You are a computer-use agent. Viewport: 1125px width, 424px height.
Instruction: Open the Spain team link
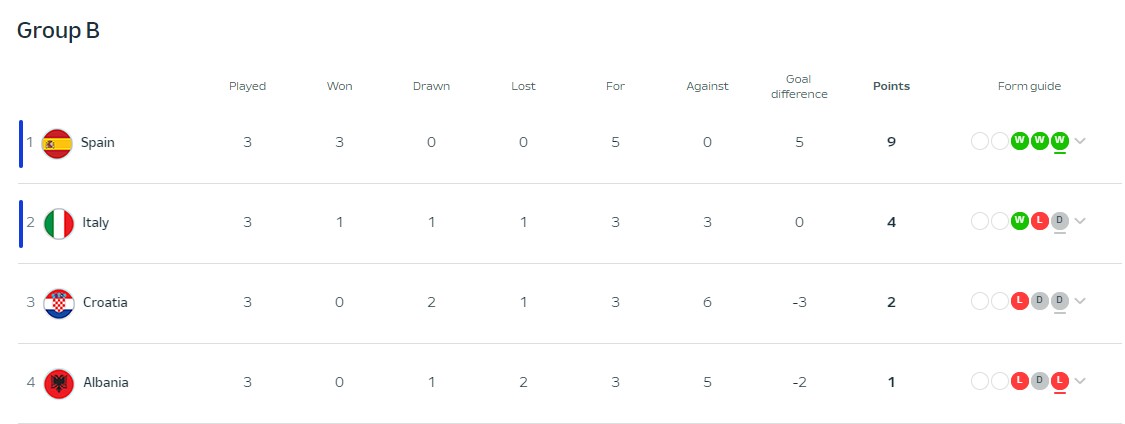point(98,142)
